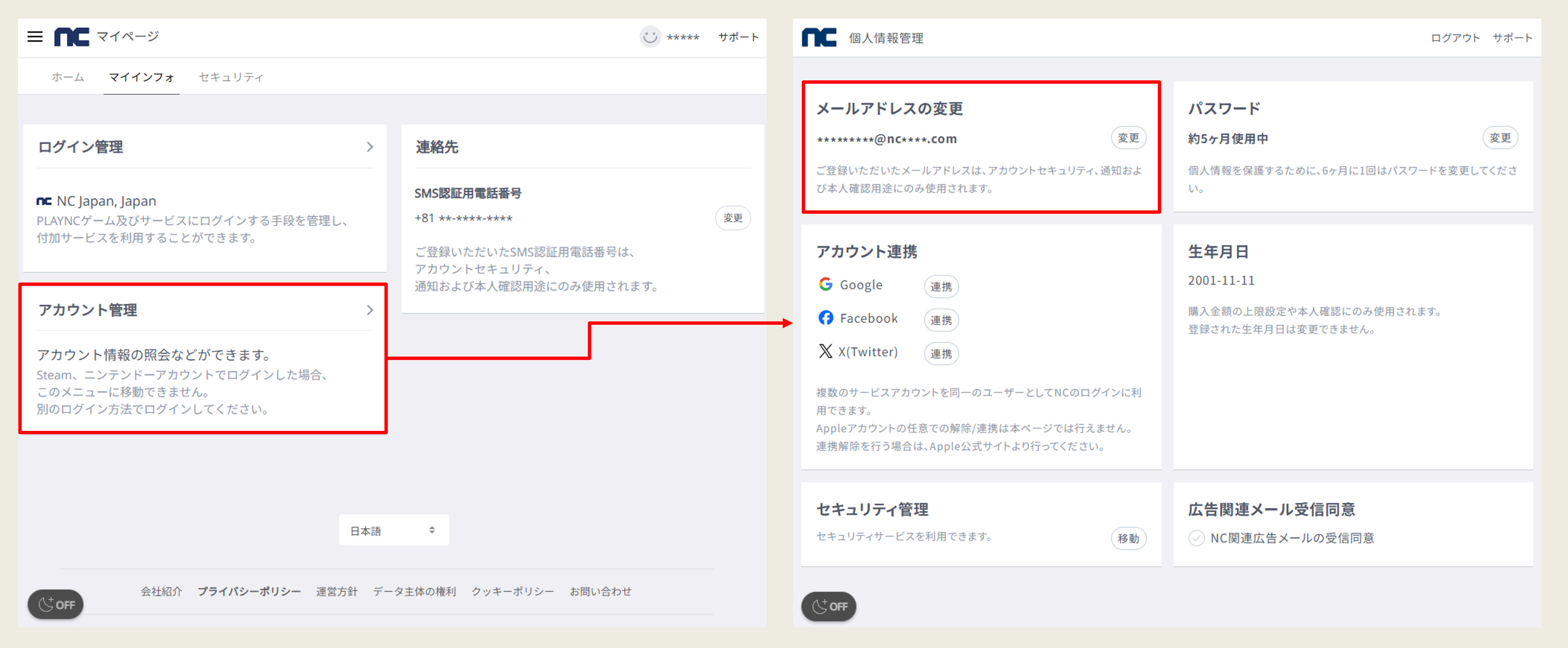Toggle dark mode OFF switch on left page
Viewport: 1568px width, 648px height.
pyautogui.click(x=56, y=604)
